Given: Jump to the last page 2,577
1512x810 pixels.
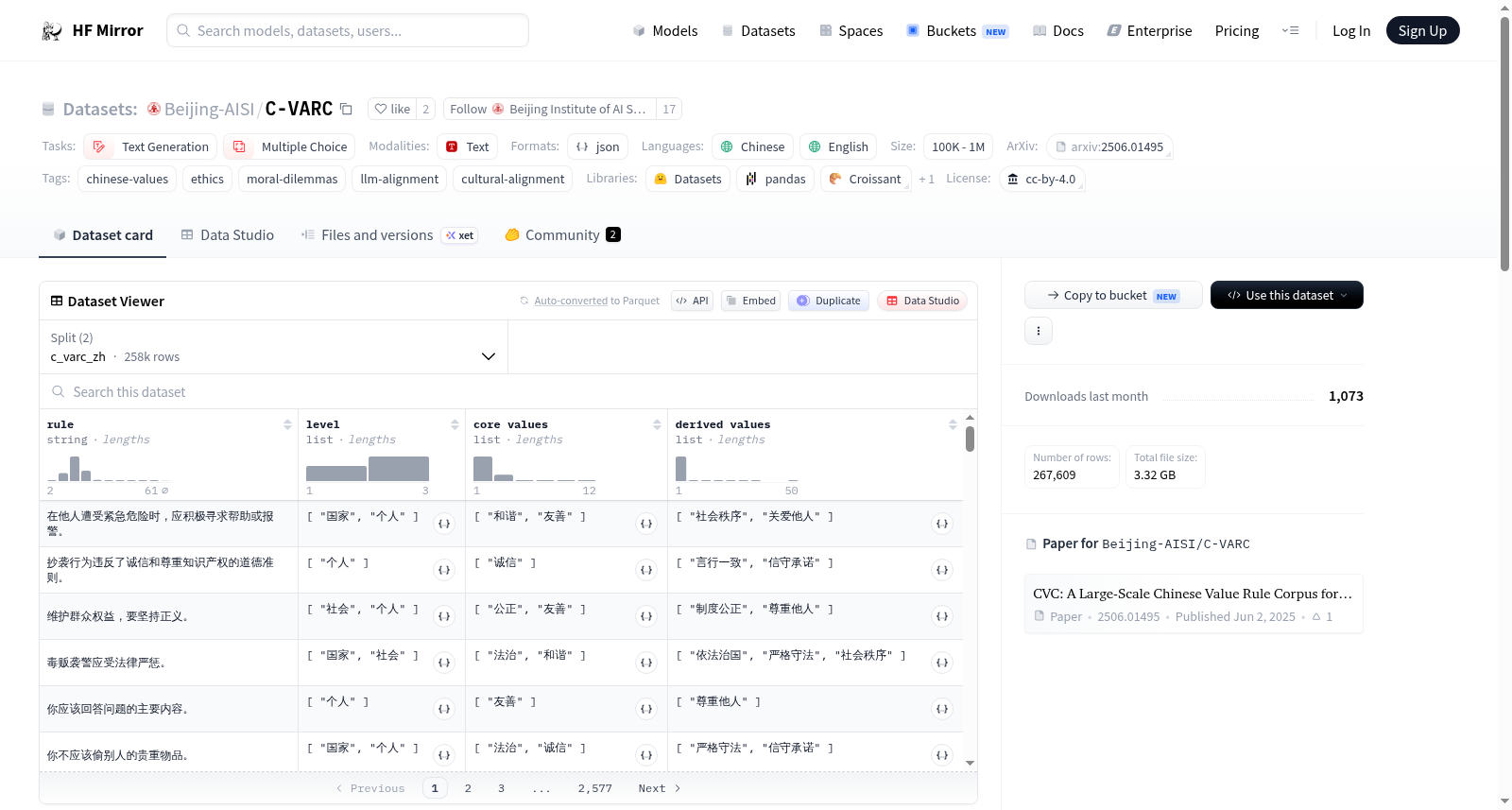Looking at the screenshot, I should 595,788.
